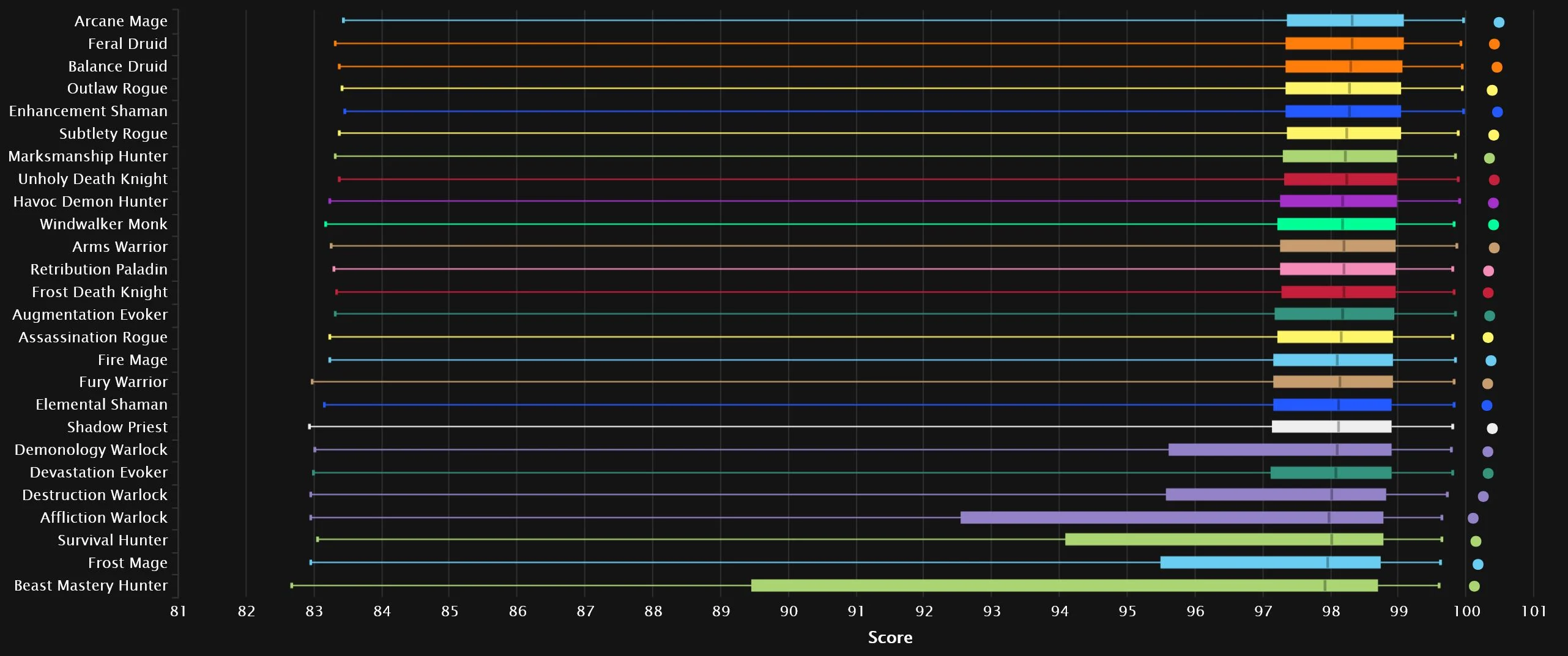Click the Windwalker Monk green outlier dot
Image resolution: width=1568 pixels, height=656 pixels.
pos(1493,225)
